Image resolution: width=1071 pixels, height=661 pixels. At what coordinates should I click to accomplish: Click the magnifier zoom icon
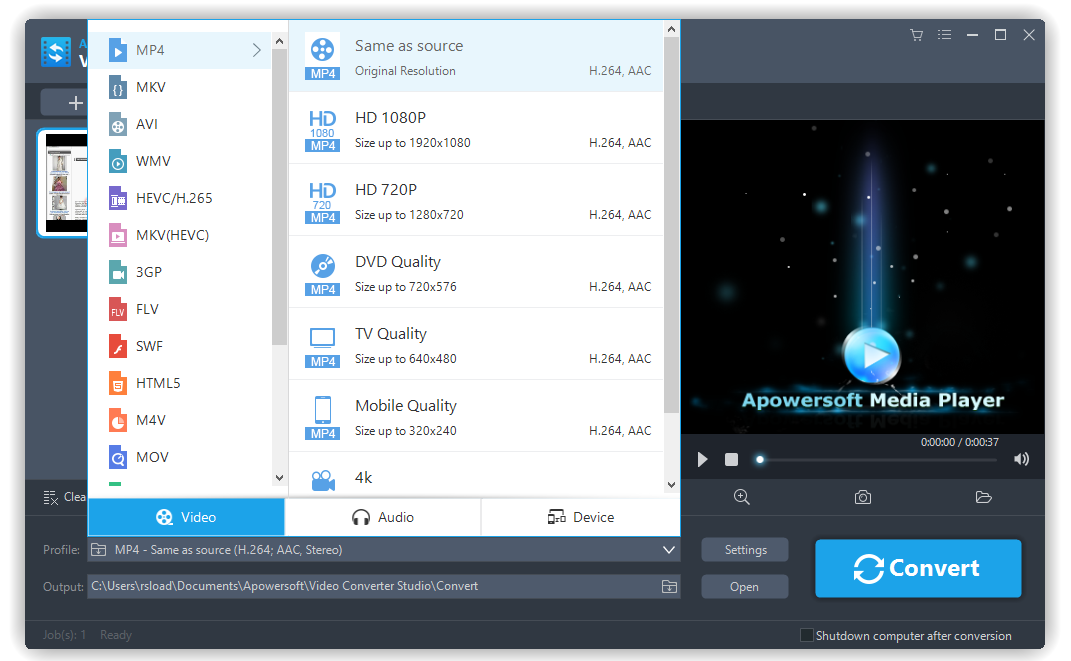741,497
